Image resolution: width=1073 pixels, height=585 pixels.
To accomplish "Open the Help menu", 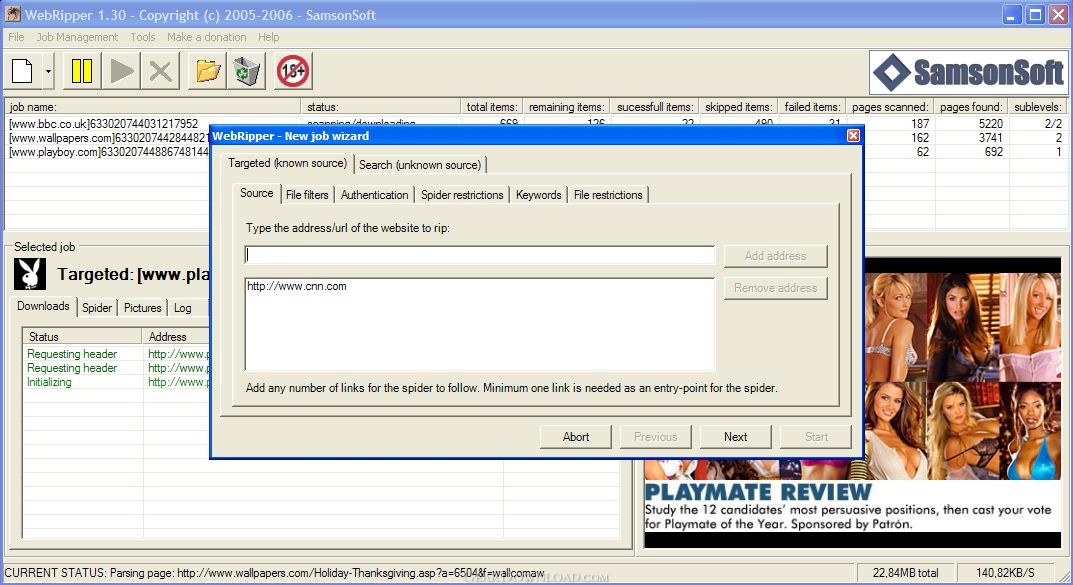I will tap(268, 37).
